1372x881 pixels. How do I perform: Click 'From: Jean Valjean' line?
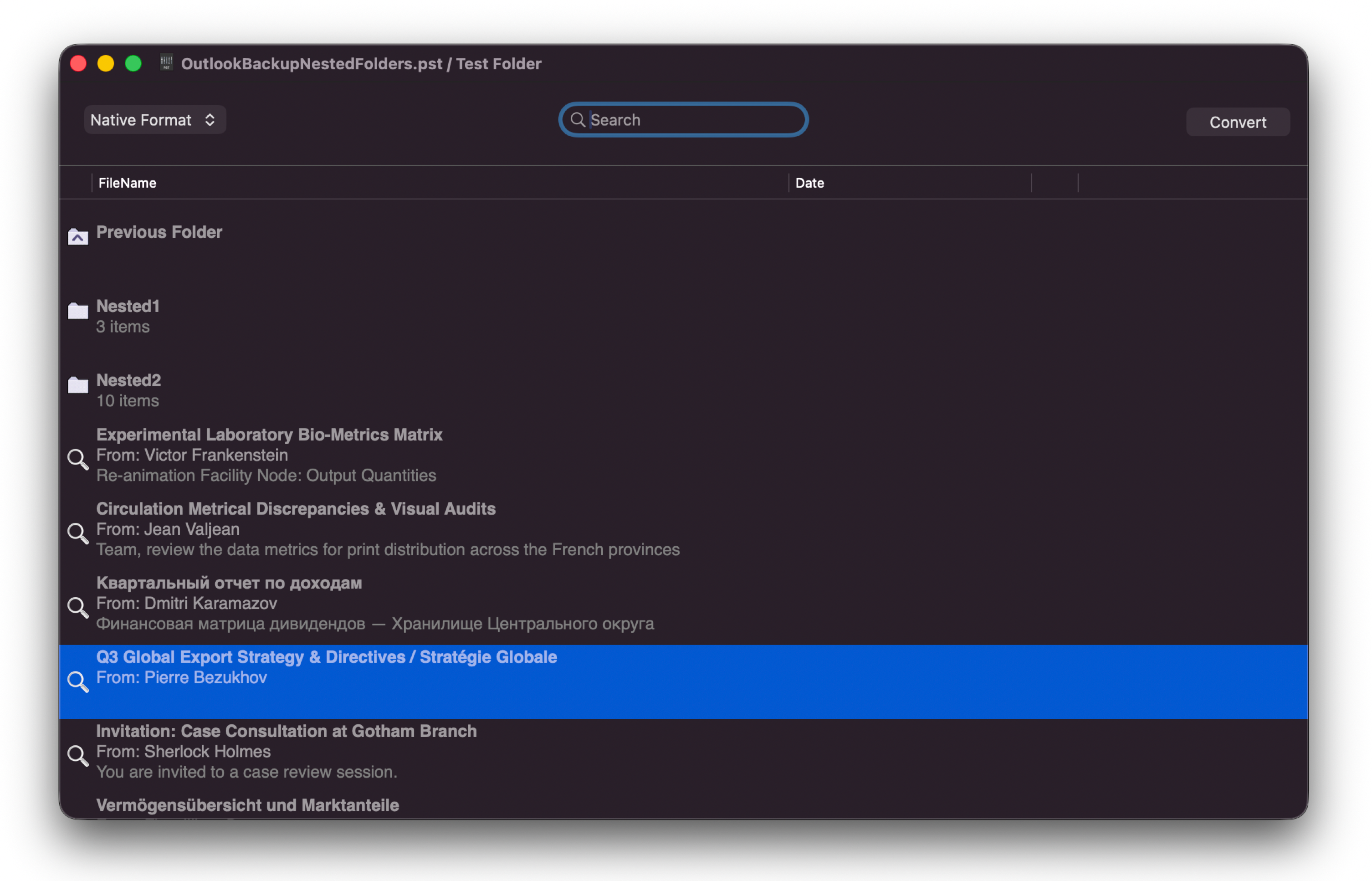point(168,530)
